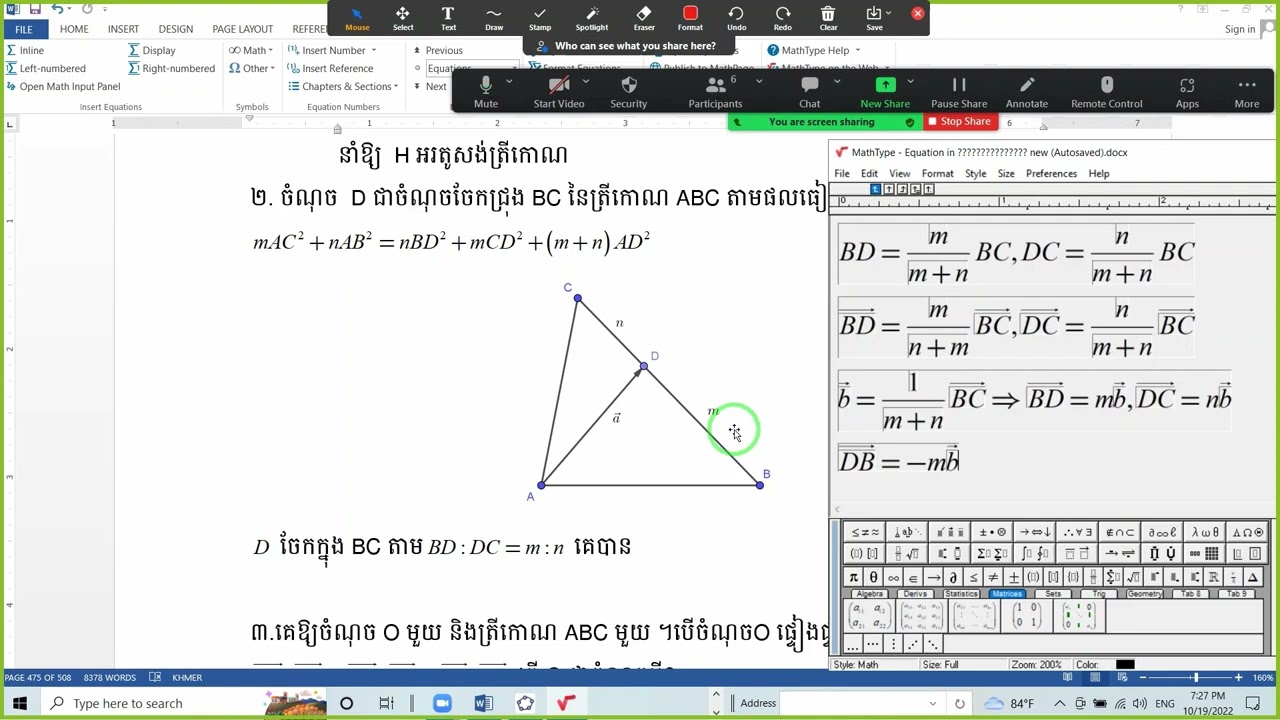
Task: Pause Share in Zoom
Action: pos(959,92)
